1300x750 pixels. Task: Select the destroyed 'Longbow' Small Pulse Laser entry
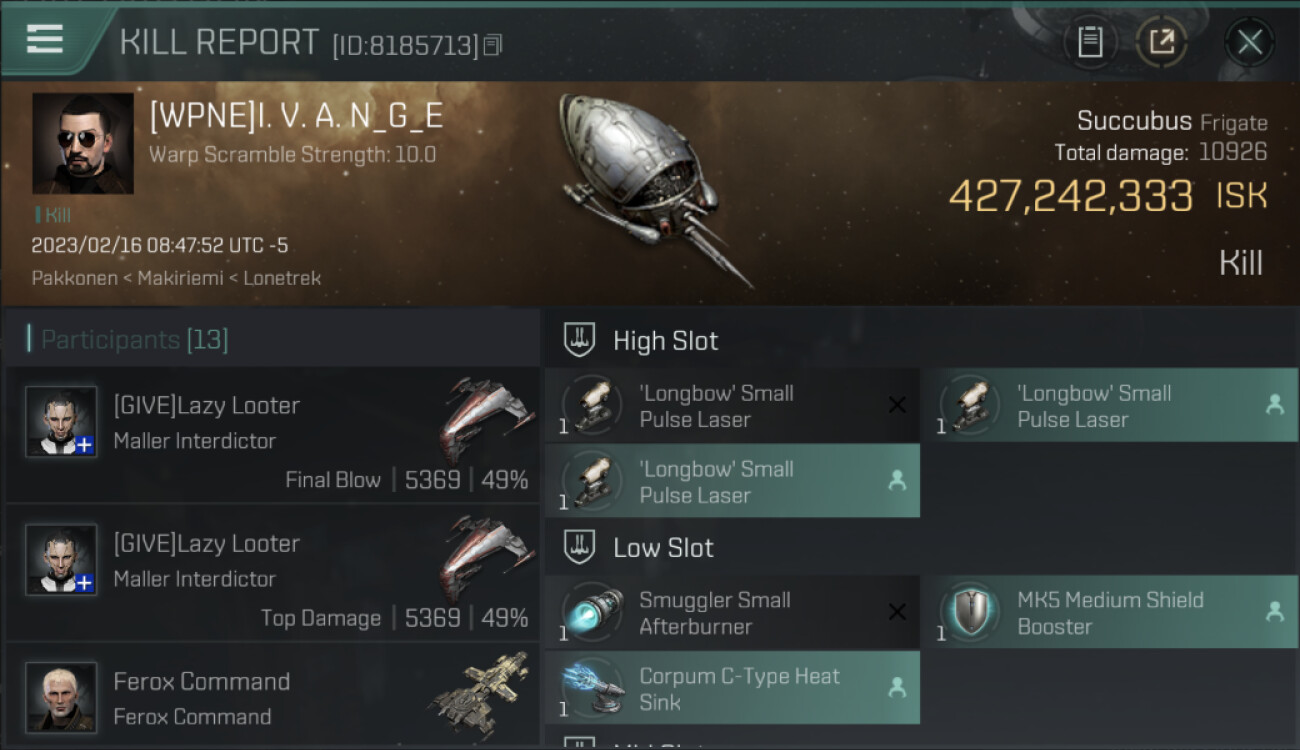(732, 406)
